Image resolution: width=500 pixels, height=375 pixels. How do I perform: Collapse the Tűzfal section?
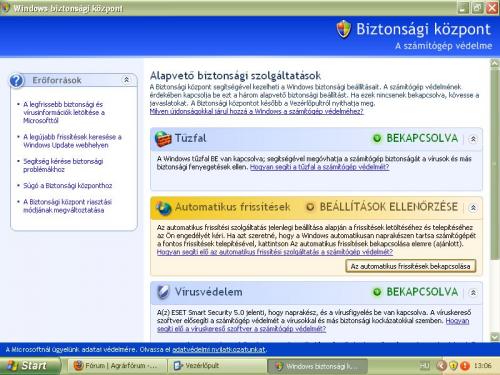473,139
